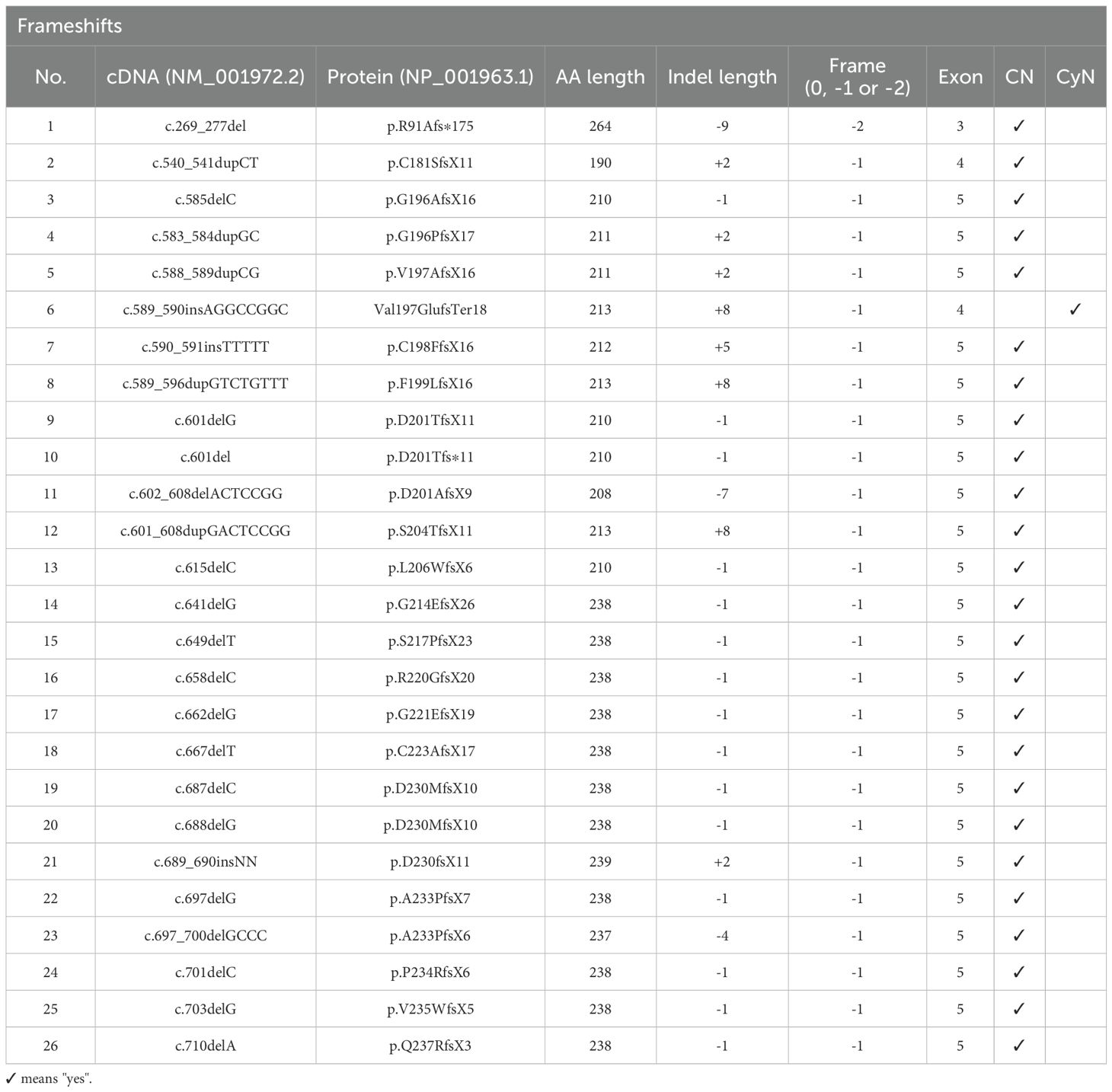Viewport: 1112px width, 1092px height.
Task: Click the CN checkmark in the c.588_589dupCG row
Action: pyautogui.click(x=1019, y=273)
